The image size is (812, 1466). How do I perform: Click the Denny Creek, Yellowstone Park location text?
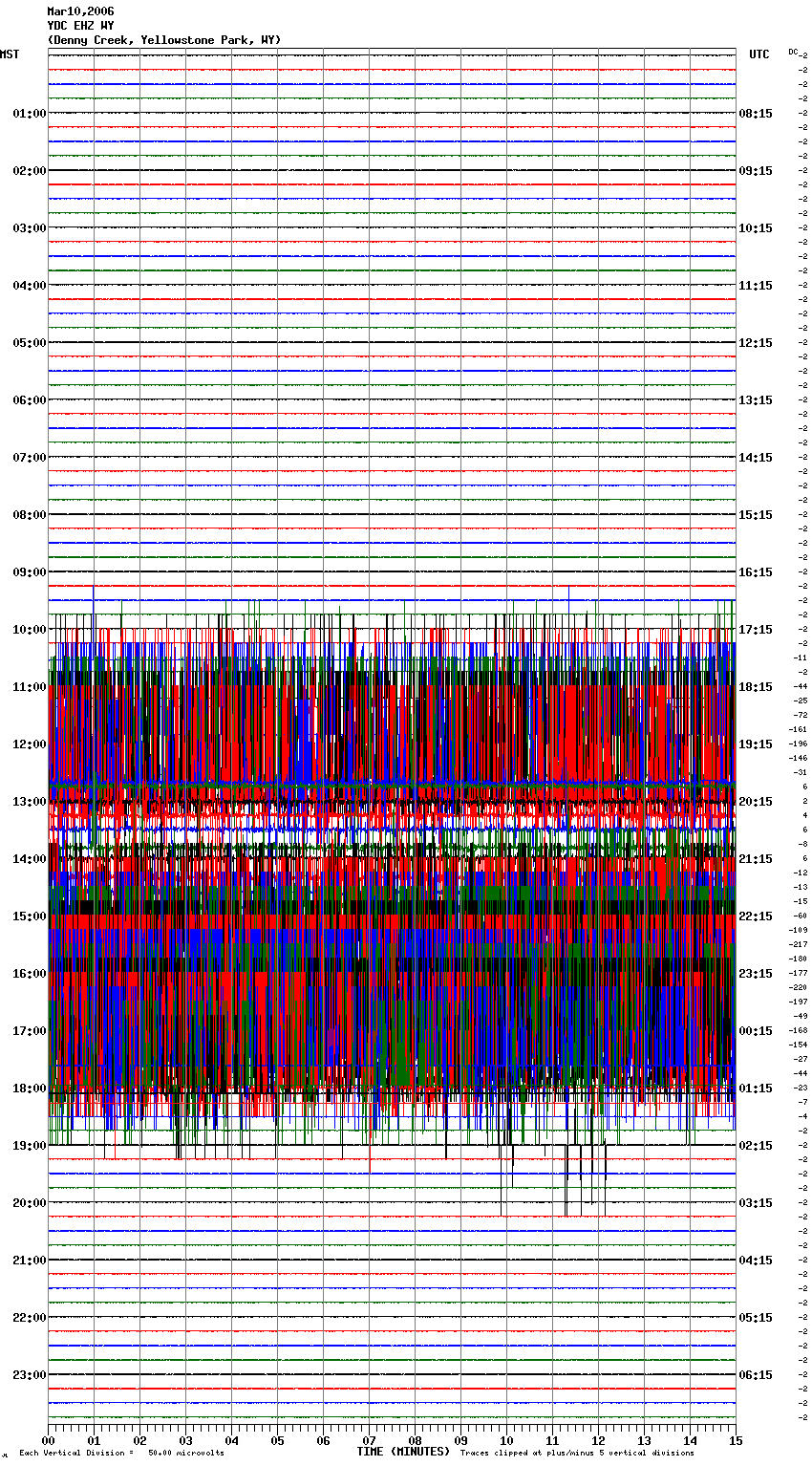163,40
